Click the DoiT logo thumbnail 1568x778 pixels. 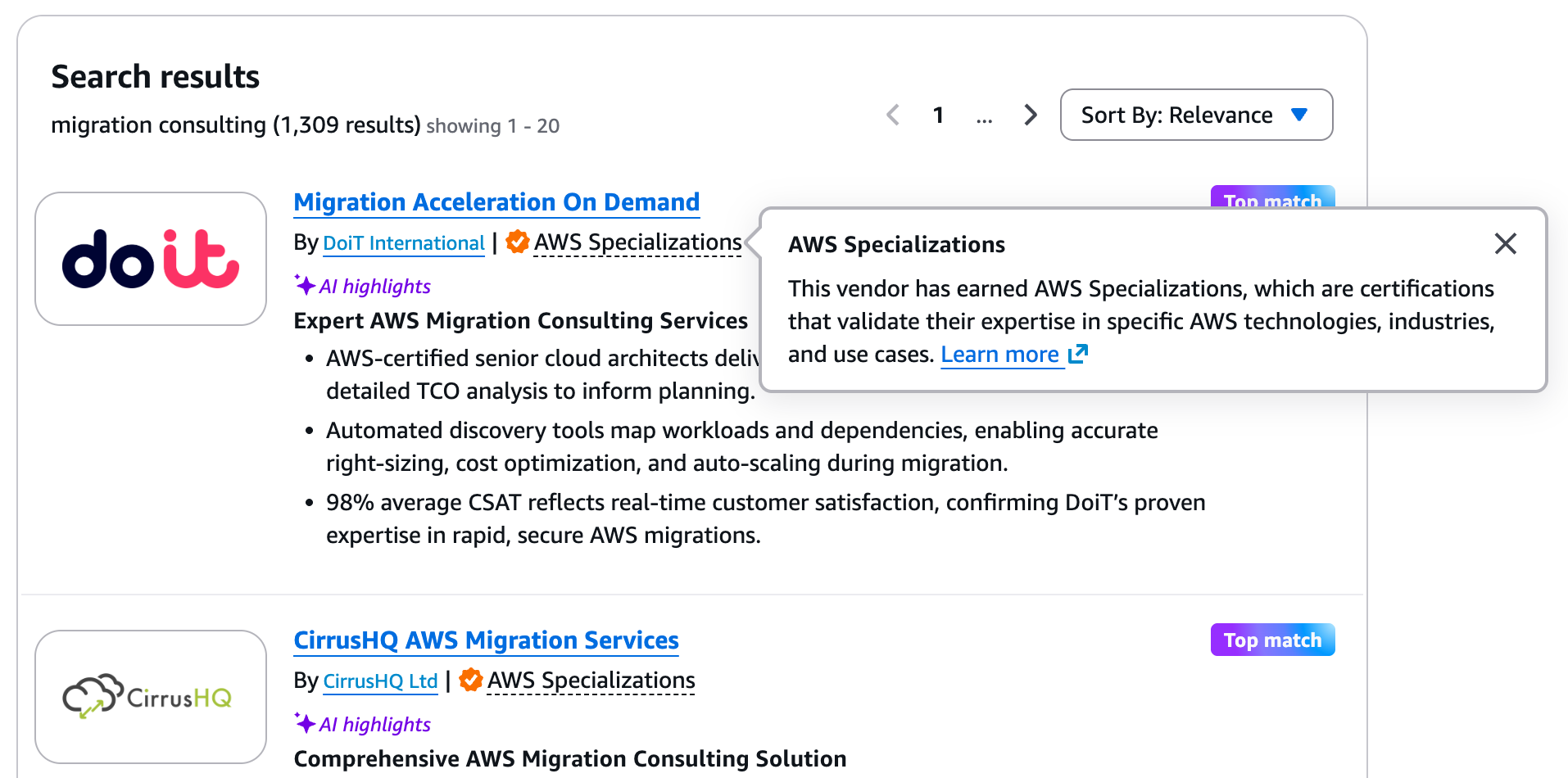point(151,259)
